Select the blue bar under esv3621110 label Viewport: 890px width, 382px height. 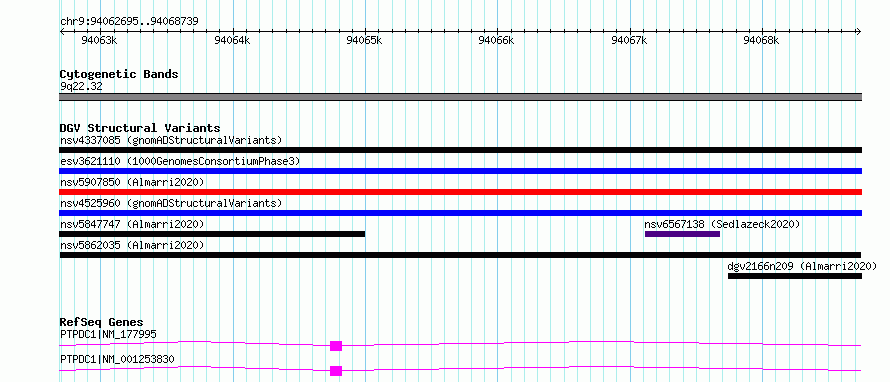click(x=460, y=171)
